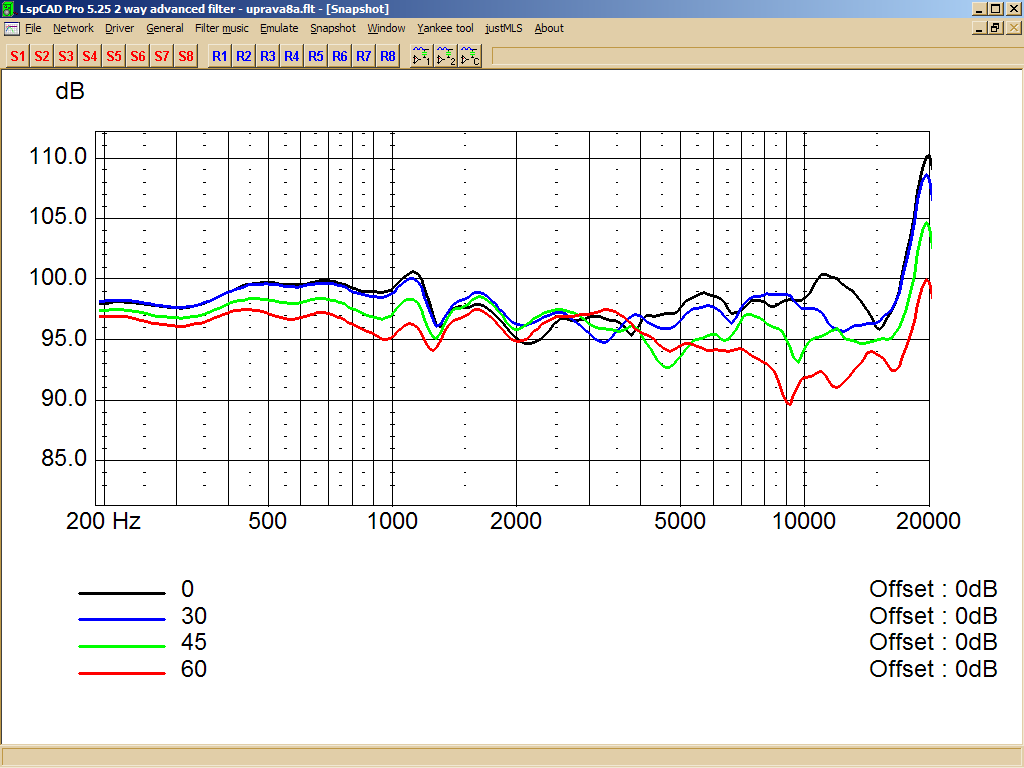Open the About menu
Screen dimensions: 1024x768
[x=549, y=28]
